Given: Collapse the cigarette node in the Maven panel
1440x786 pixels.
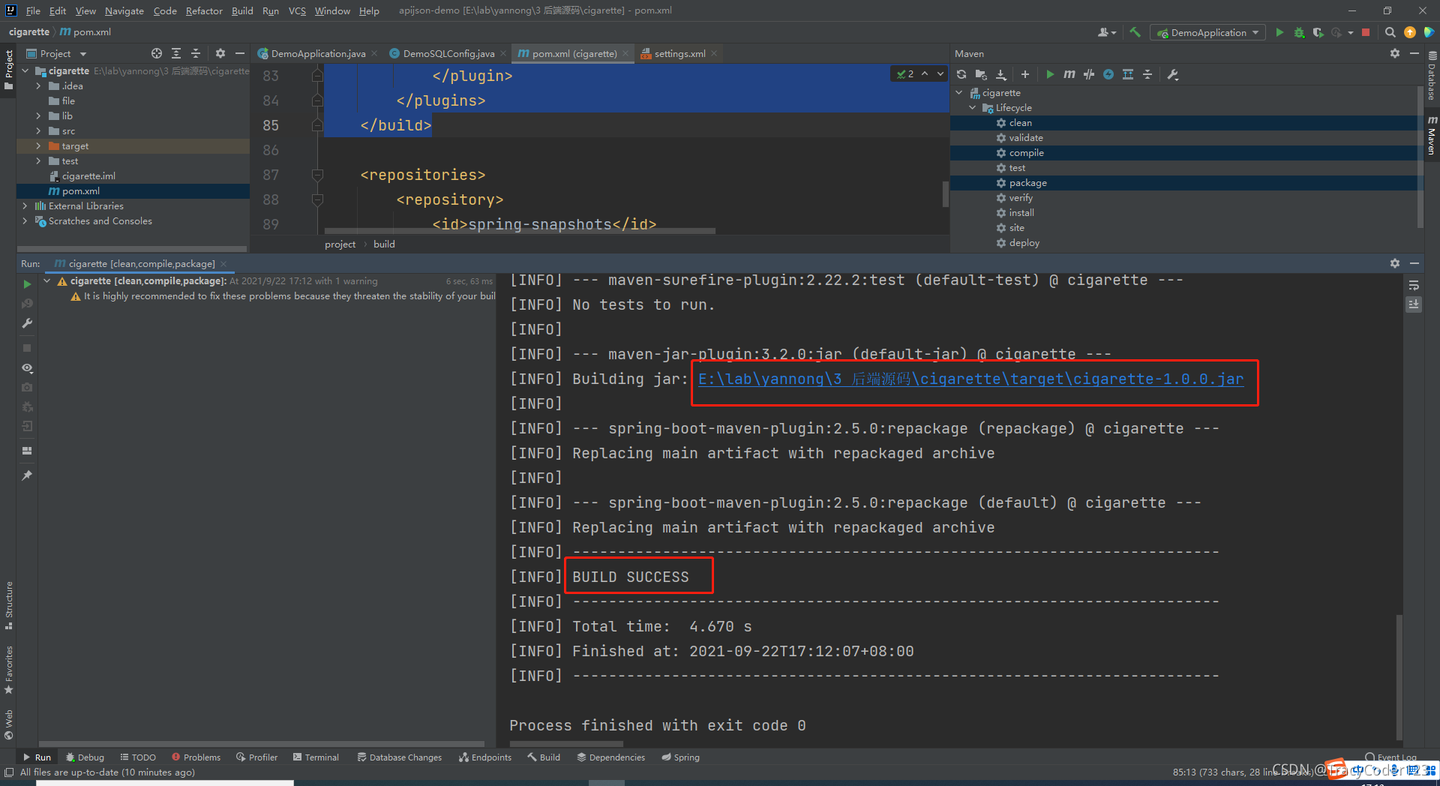Looking at the screenshot, I should pyautogui.click(x=958, y=92).
